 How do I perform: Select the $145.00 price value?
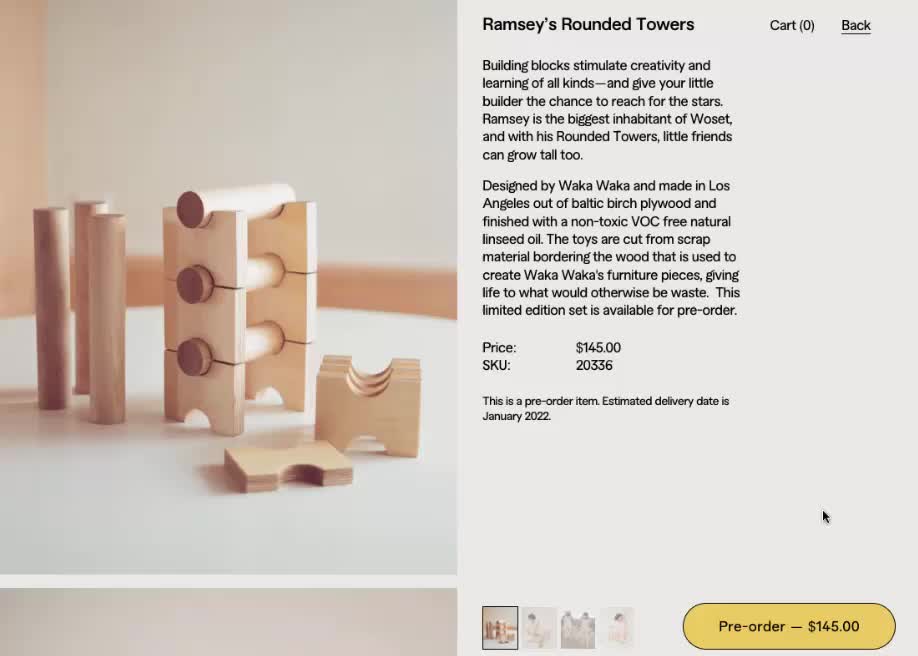[598, 347]
